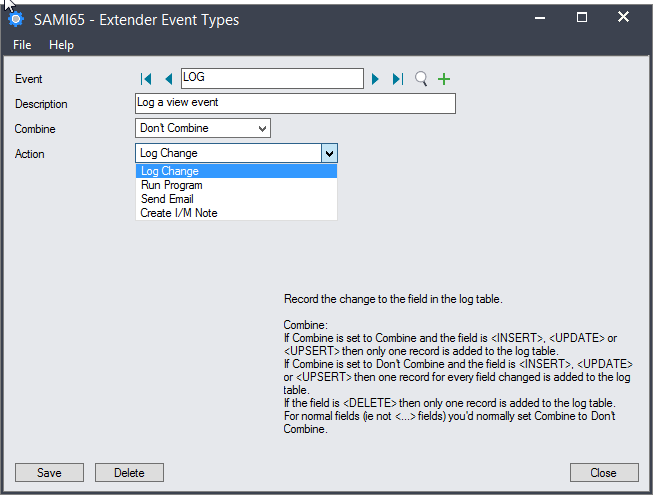Pick Create I/M Note action
655x496 pixels.
tap(178, 213)
